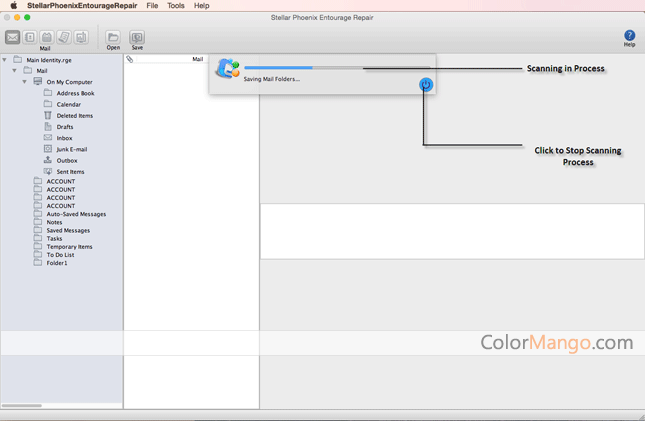Select the Inbox label
The height and width of the screenshot is (421, 645).
[64, 138]
